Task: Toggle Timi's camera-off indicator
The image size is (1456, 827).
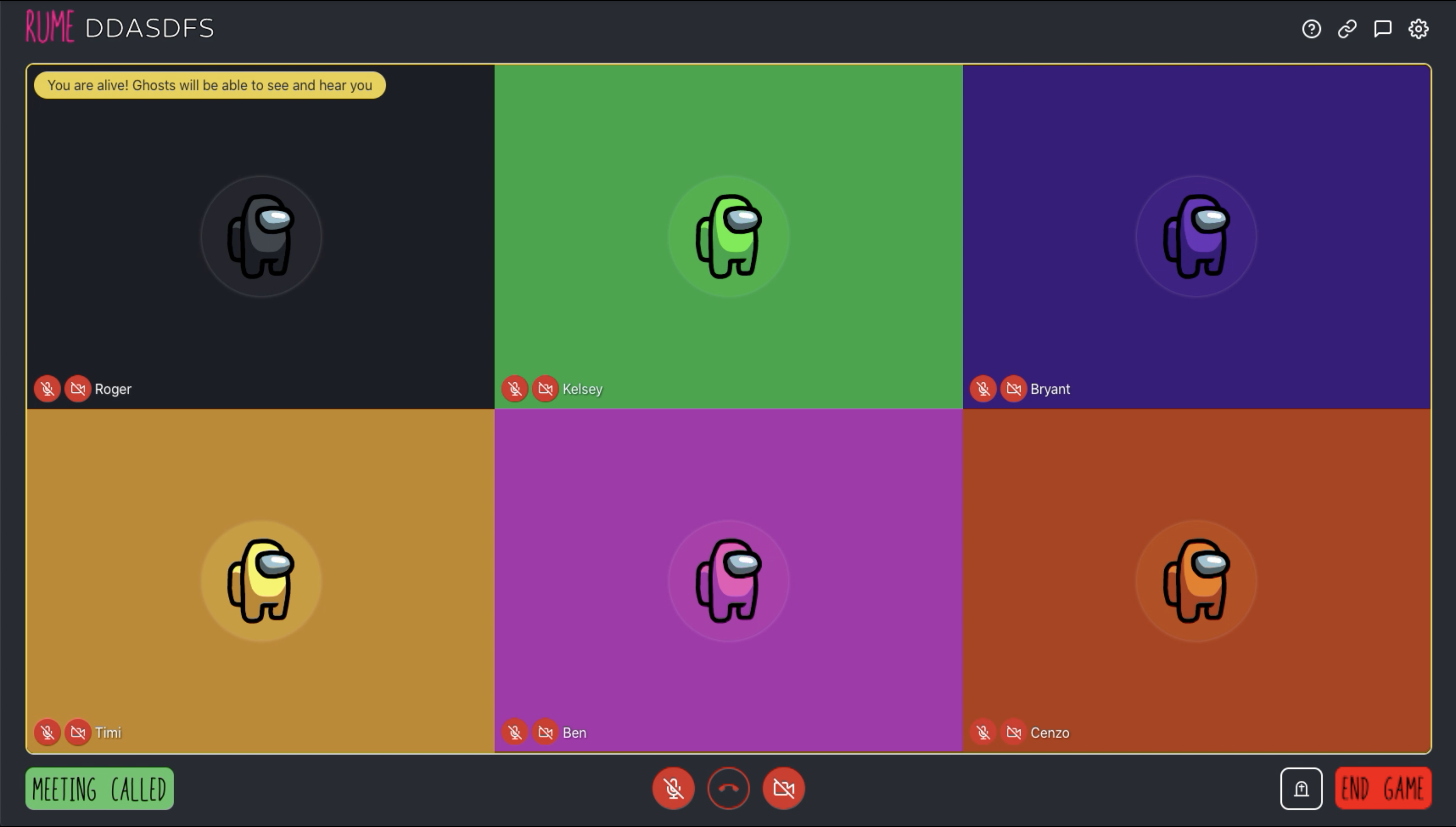Action: point(78,733)
